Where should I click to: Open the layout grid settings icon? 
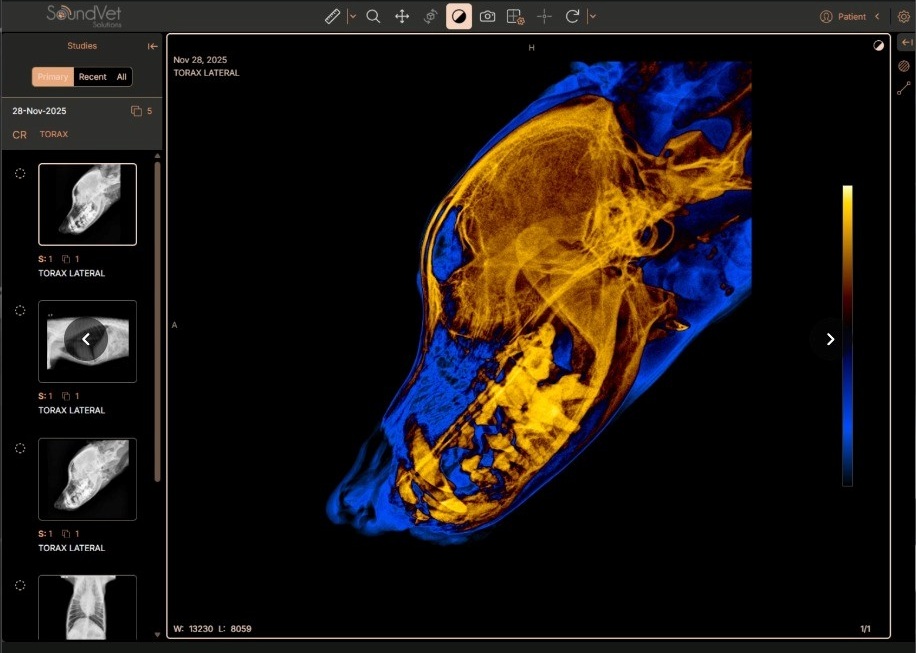[x=515, y=16]
